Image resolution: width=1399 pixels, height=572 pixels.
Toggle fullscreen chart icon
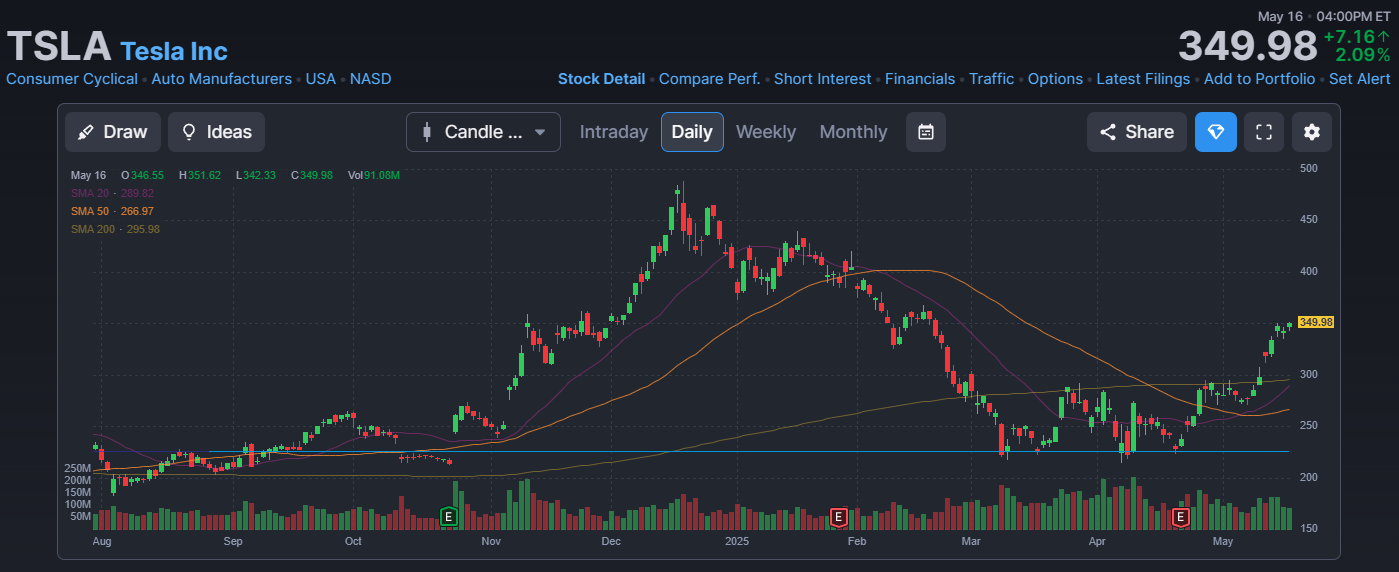[x=1264, y=132]
